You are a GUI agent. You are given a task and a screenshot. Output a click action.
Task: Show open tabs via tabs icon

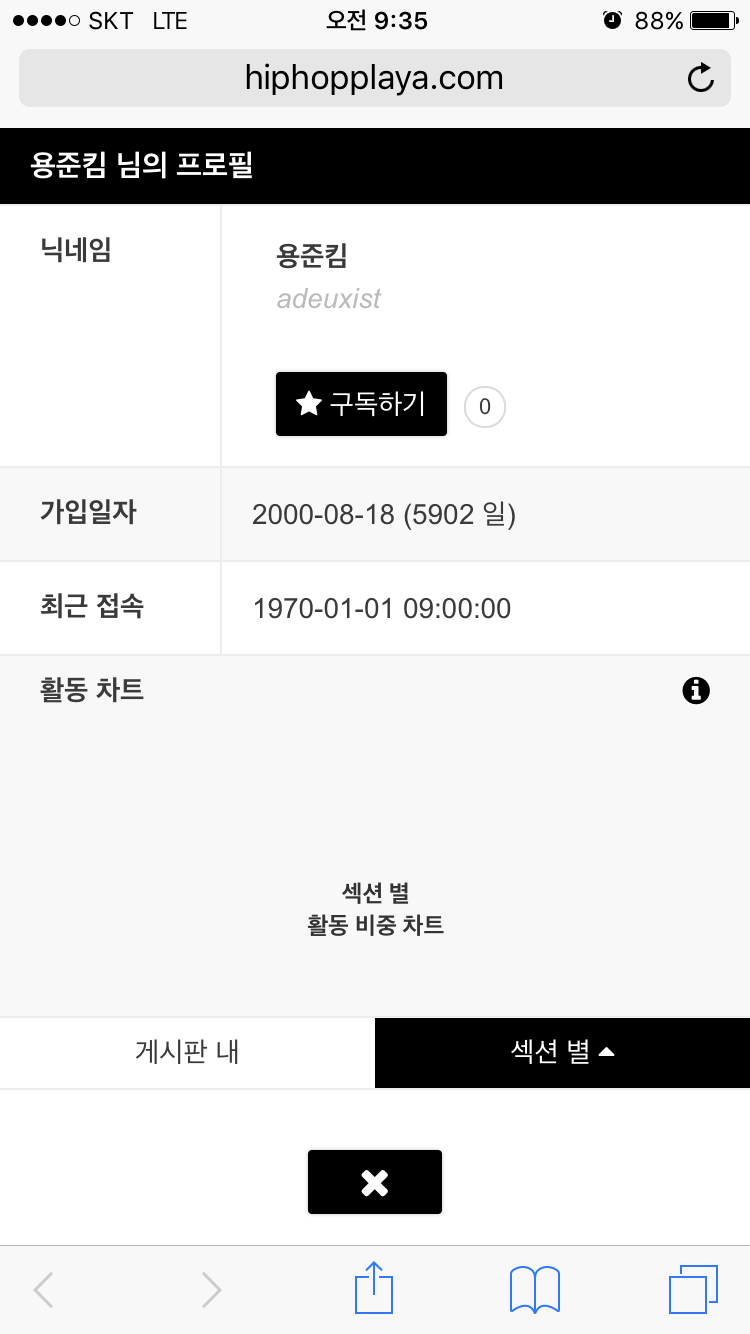pyautogui.click(x=693, y=1289)
